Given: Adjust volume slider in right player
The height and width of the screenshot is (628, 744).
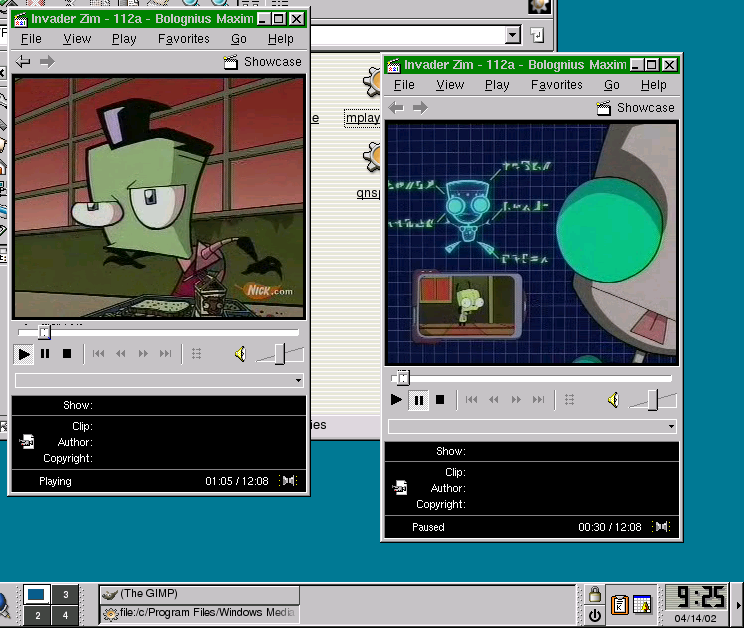Looking at the screenshot, I should (x=653, y=400).
